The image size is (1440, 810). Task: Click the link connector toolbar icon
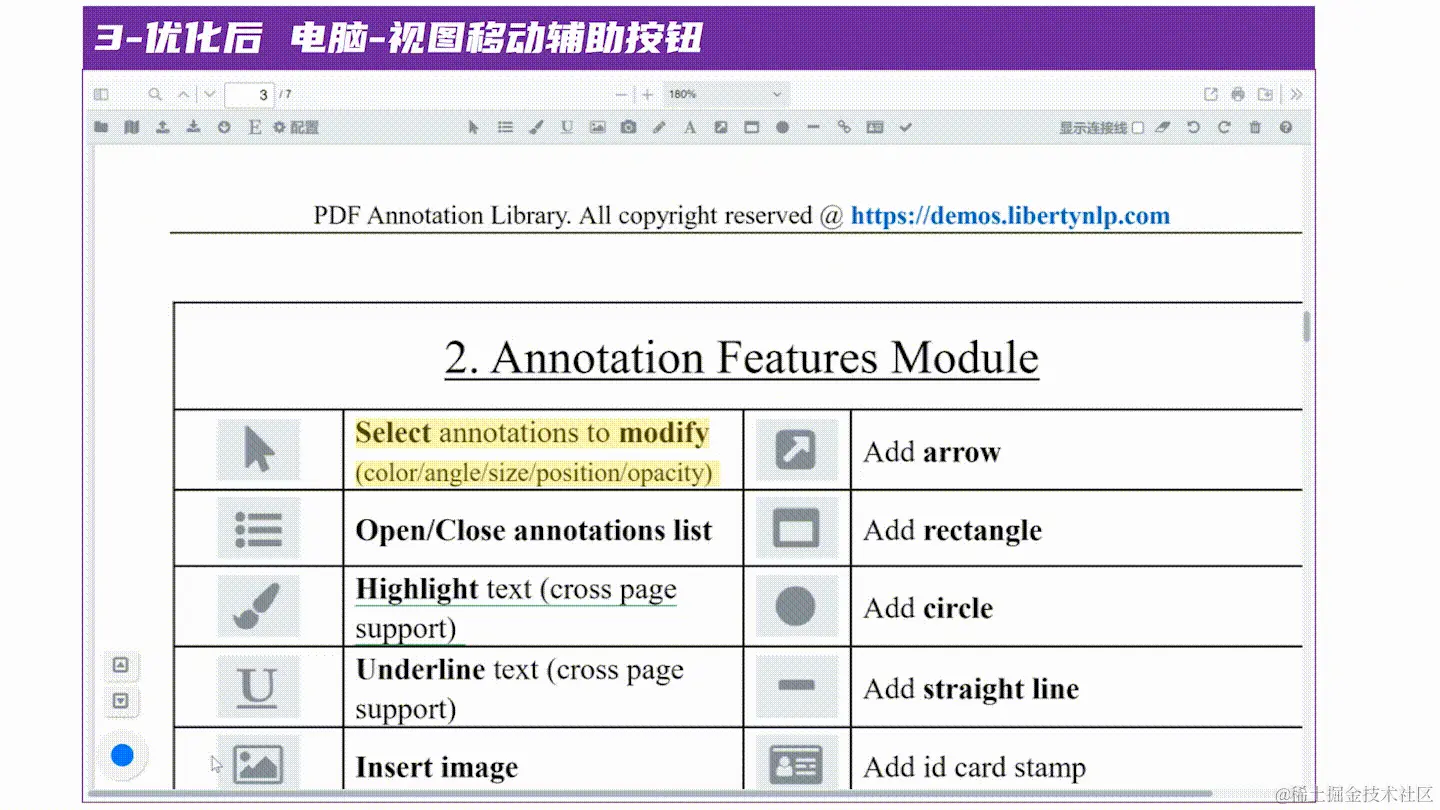[844, 128]
